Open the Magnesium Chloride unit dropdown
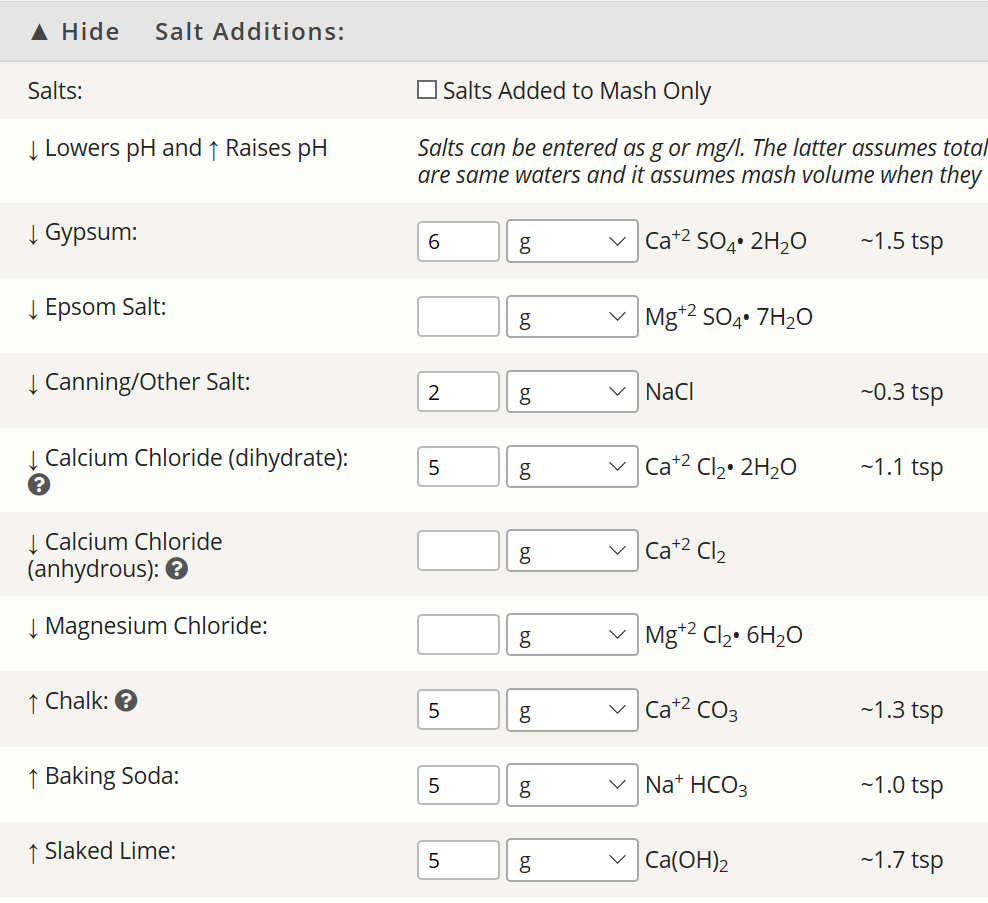The width and height of the screenshot is (988, 903). click(x=572, y=634)
